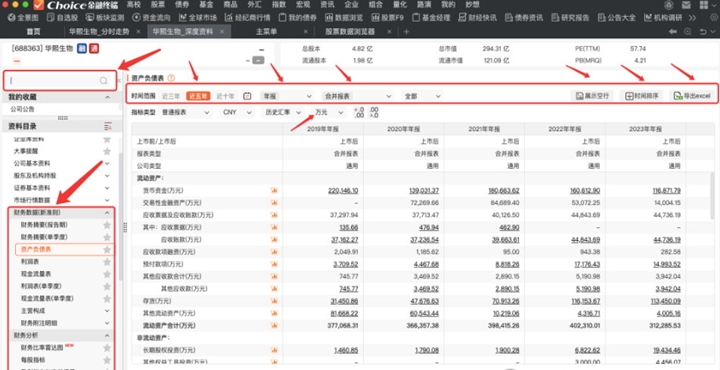
Task: Click the 220,146.10 cash value link
Action: (x=343, y=190)
